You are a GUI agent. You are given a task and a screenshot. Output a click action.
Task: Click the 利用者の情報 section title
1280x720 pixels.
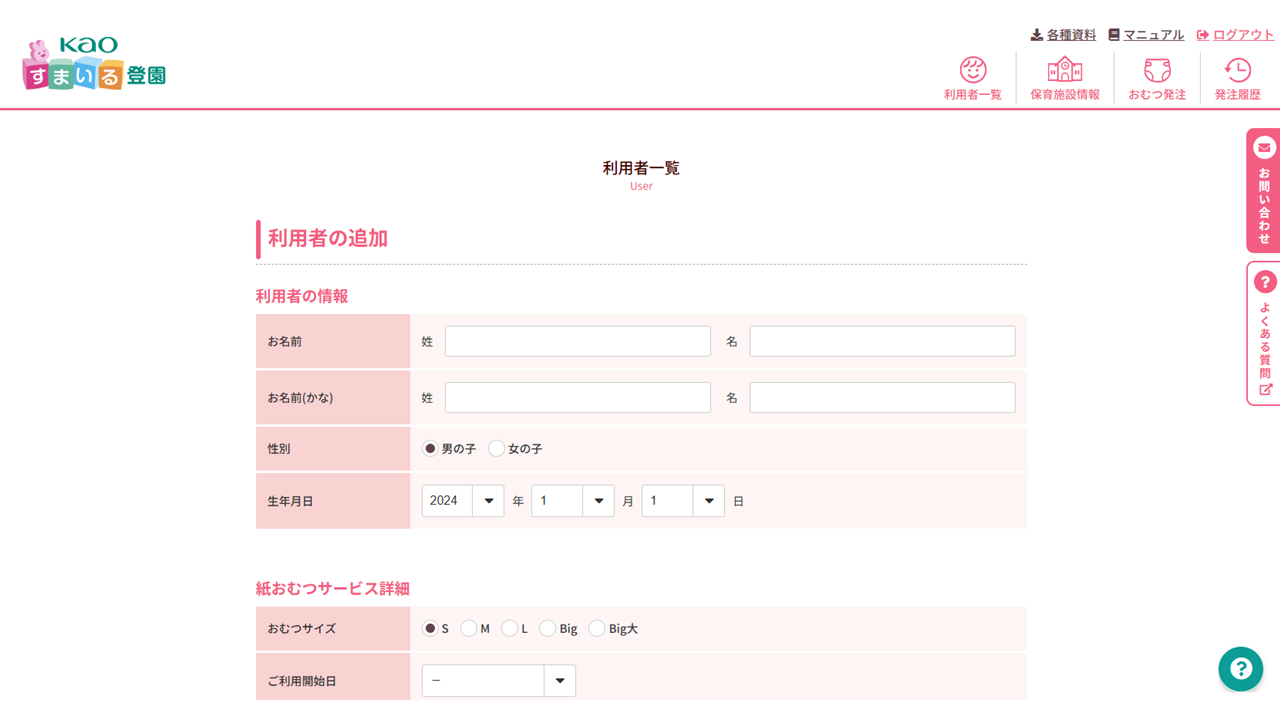point(302,297)
